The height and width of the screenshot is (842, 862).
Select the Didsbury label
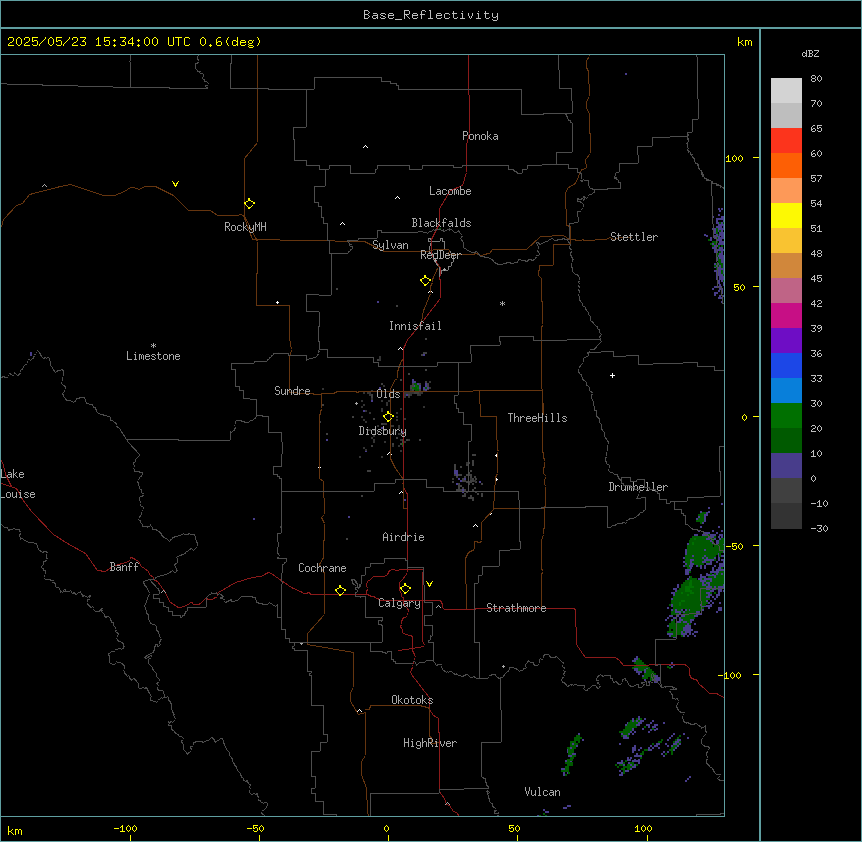click(383, 431)
